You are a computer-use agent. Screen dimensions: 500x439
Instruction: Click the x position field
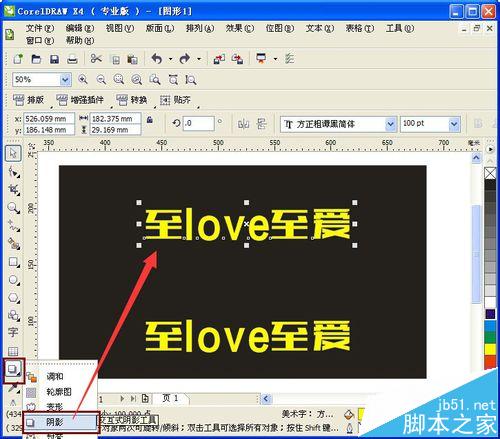pos(49,119)
